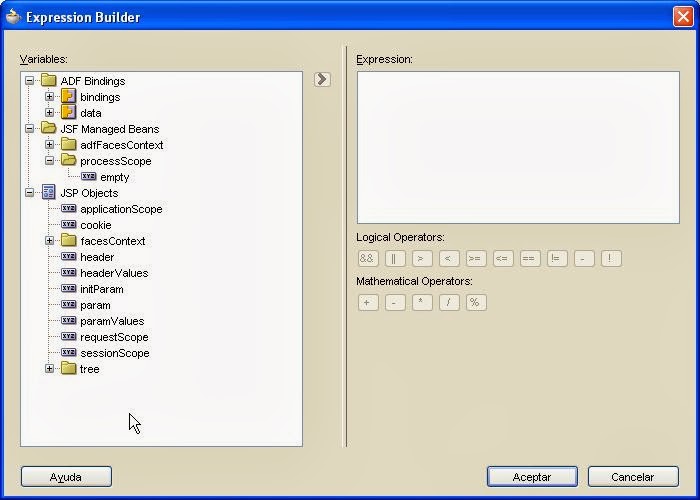Screen dimensions: 700x500
Task: Insert the && logical operator
Action: coord(368,258)
